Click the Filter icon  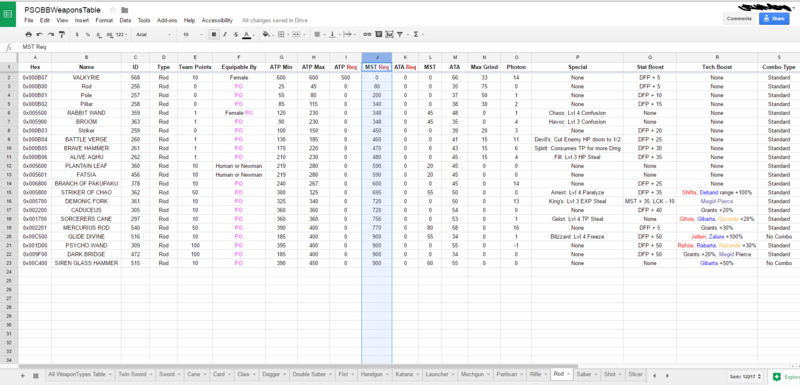coord(401,35)
